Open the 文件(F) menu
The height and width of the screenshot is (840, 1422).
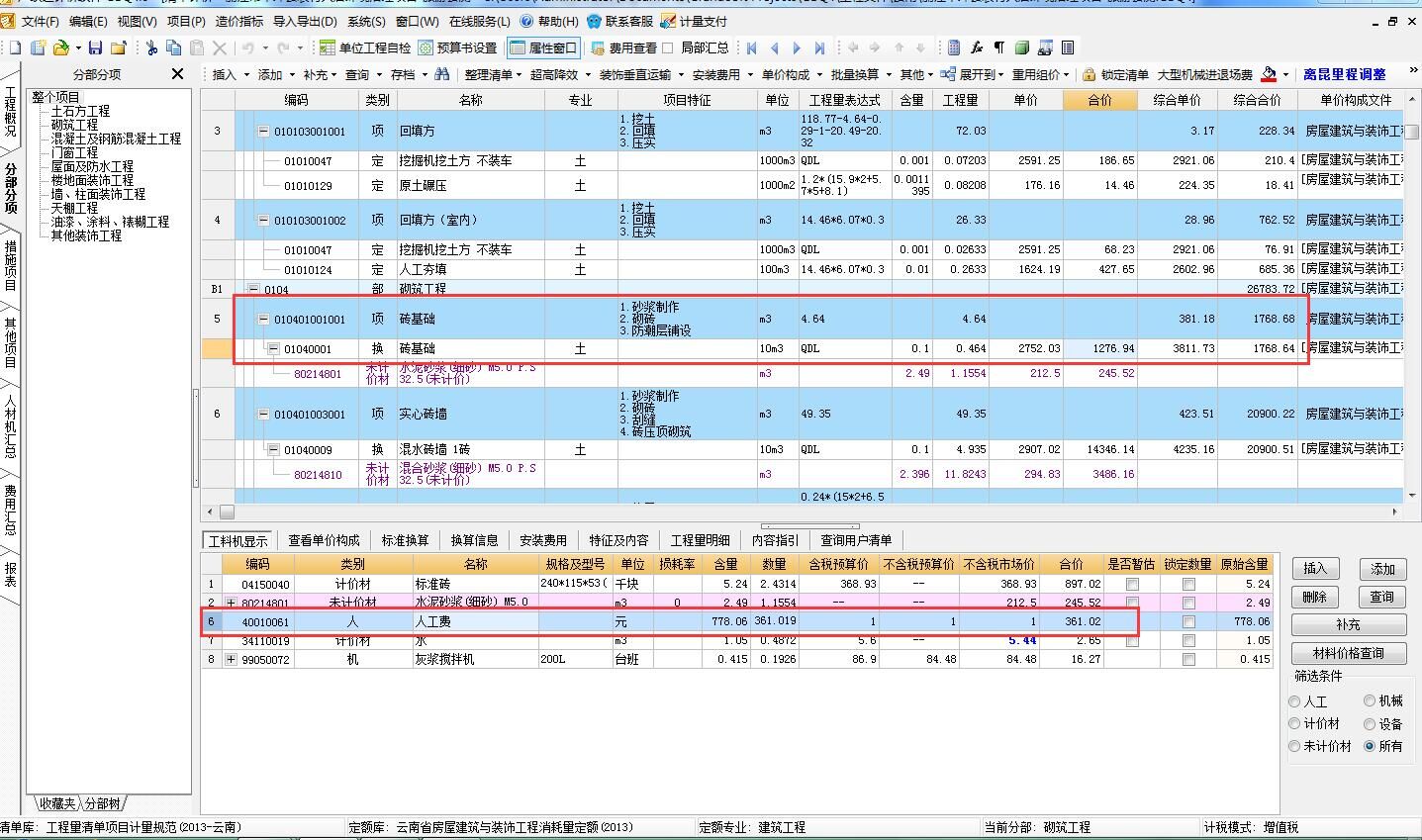tap(40, 21)
